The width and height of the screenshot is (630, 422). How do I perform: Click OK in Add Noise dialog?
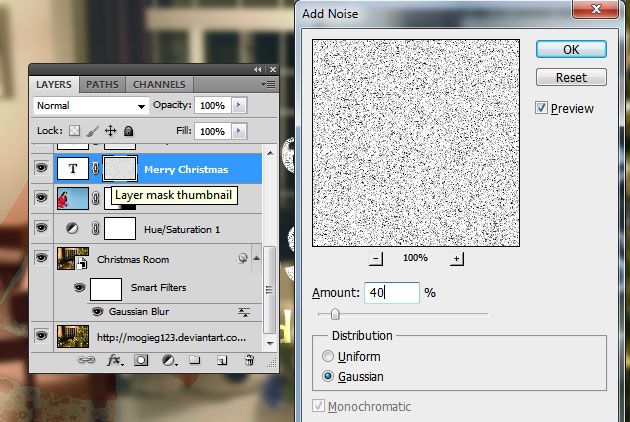pos(571,49)
